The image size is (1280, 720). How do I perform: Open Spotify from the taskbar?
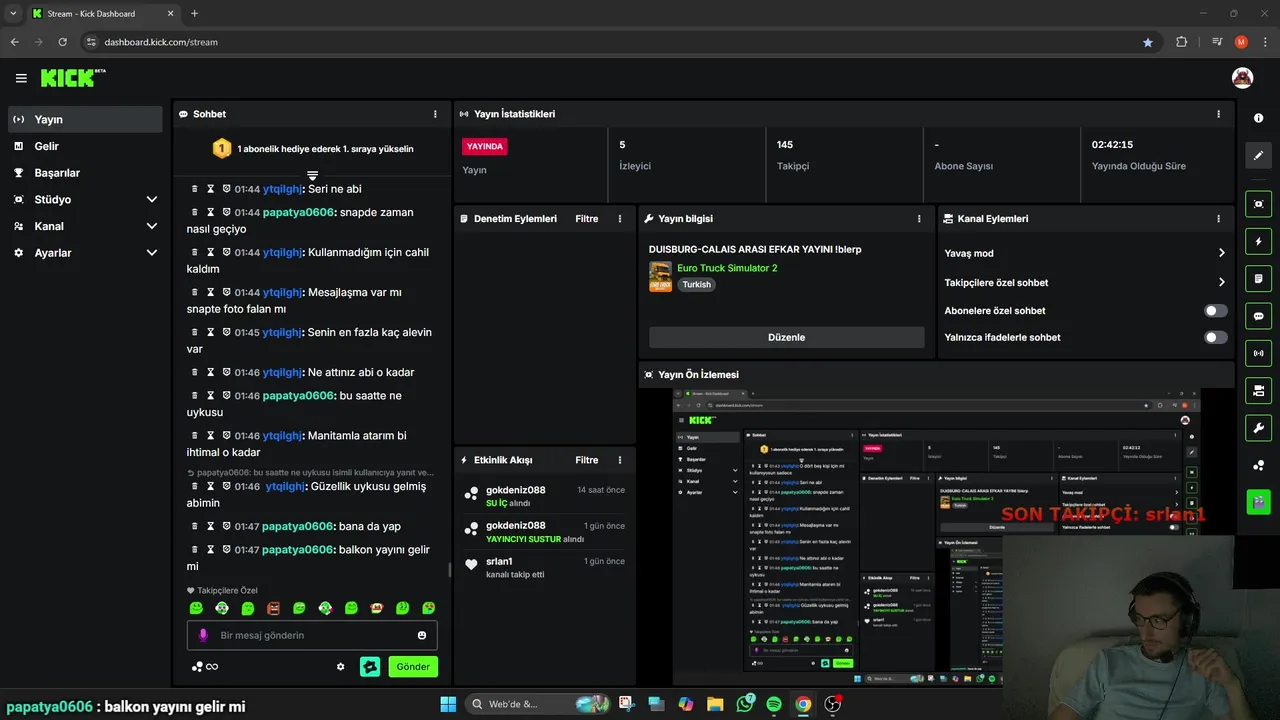click(774, 704)
